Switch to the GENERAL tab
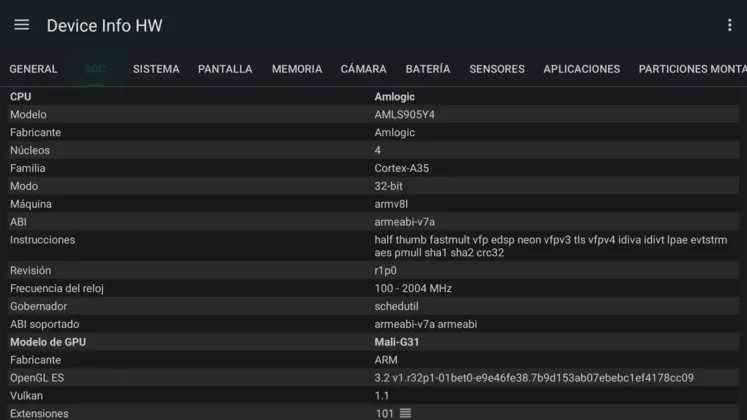Image resolution: width=747 pixels, height=420 pixels. [x=33, y=69]
